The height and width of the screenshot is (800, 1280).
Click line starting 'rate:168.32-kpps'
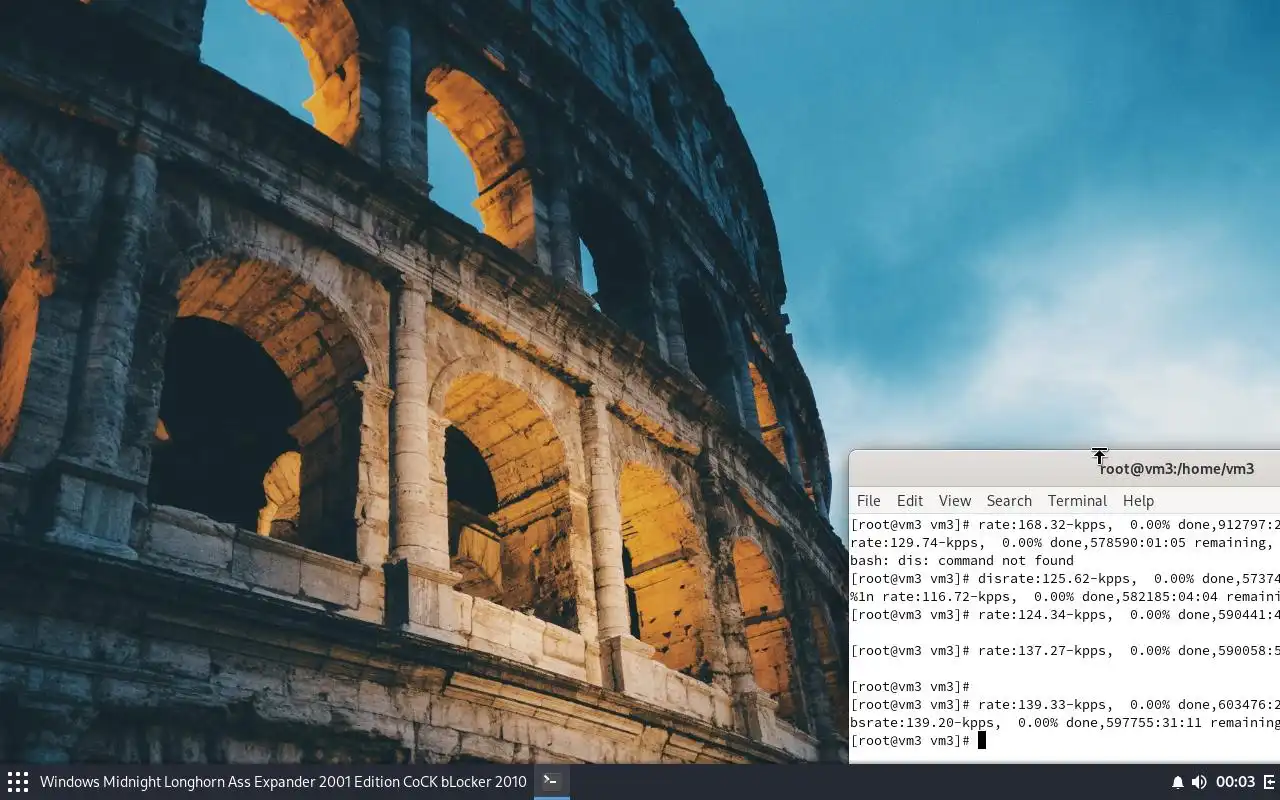pos(1065,525)
